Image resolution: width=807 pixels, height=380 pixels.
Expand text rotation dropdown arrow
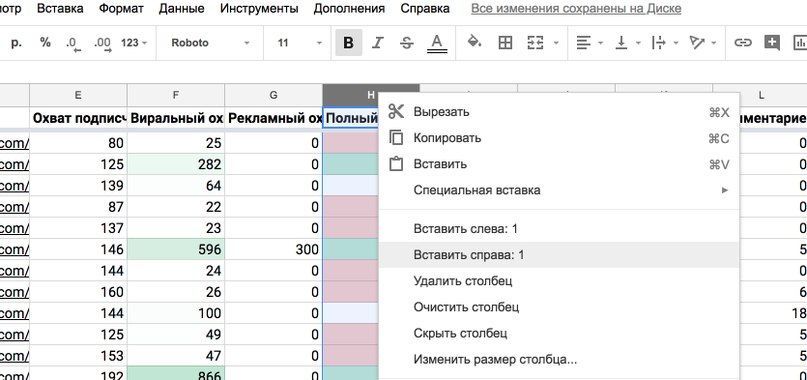pos(714,43)
